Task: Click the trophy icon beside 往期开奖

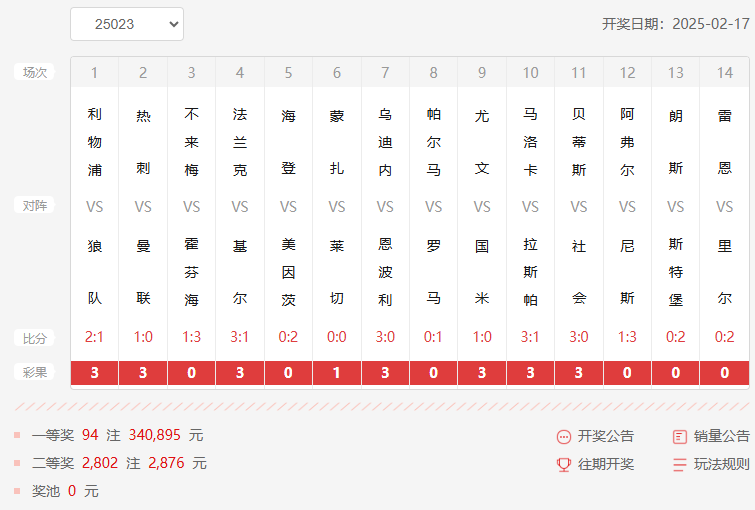Action: tap(564, 464)
